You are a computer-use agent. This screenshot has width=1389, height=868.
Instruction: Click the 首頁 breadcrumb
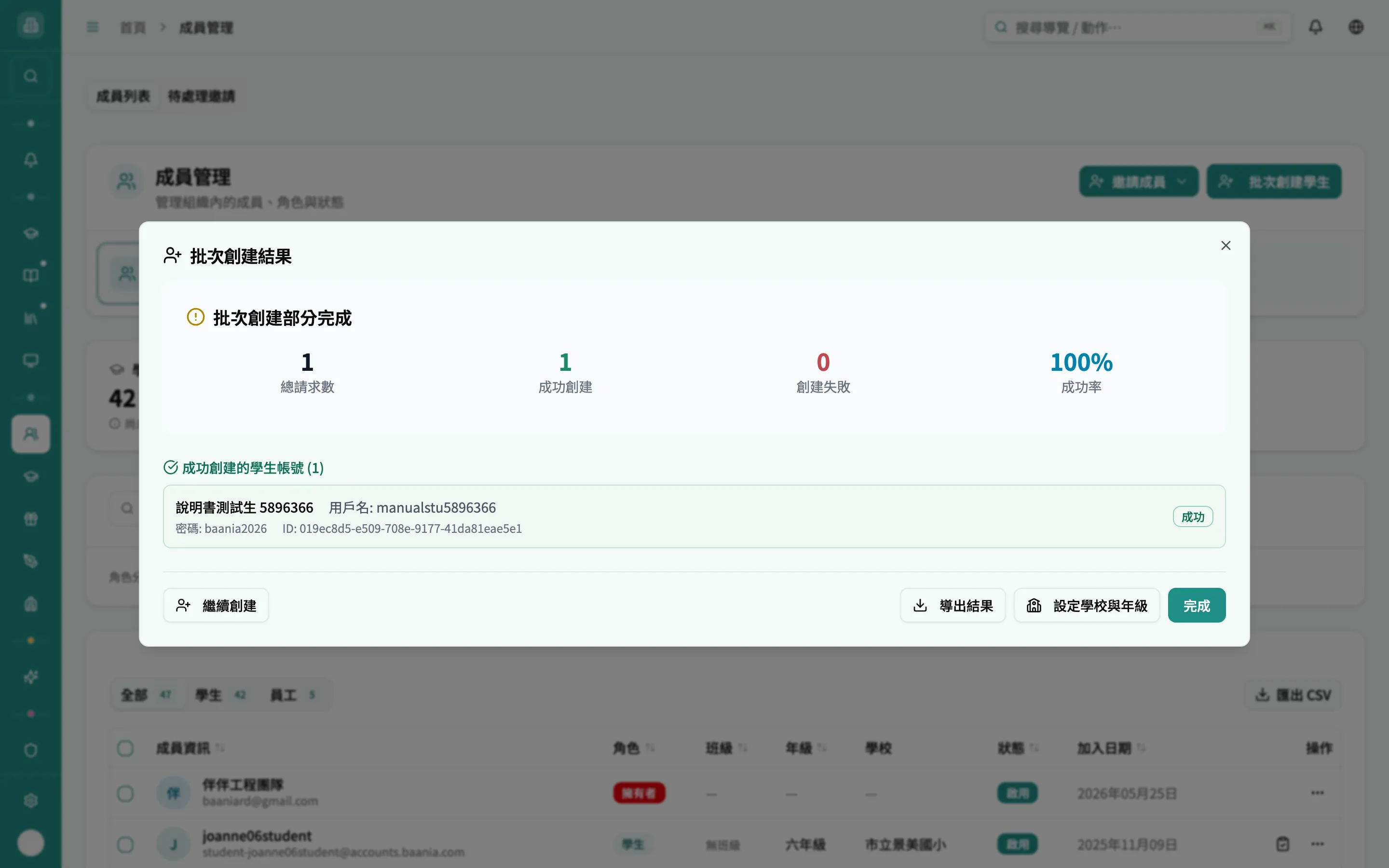(133, 27)
